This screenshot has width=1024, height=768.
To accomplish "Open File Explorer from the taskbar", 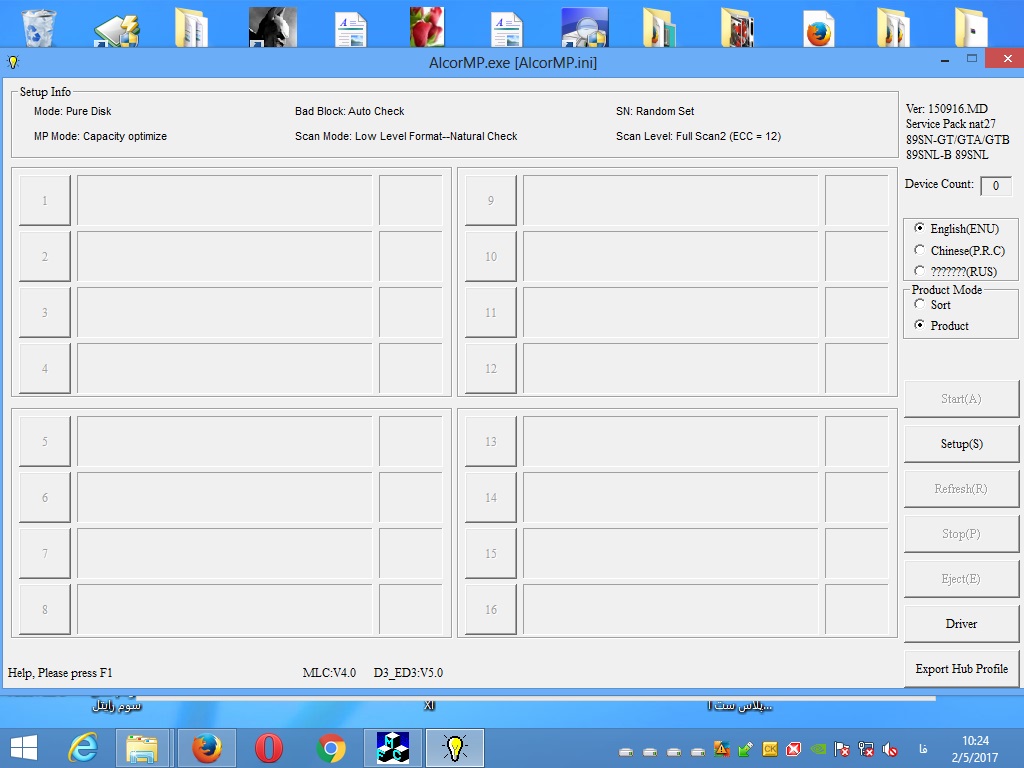I will click(142, 748).
